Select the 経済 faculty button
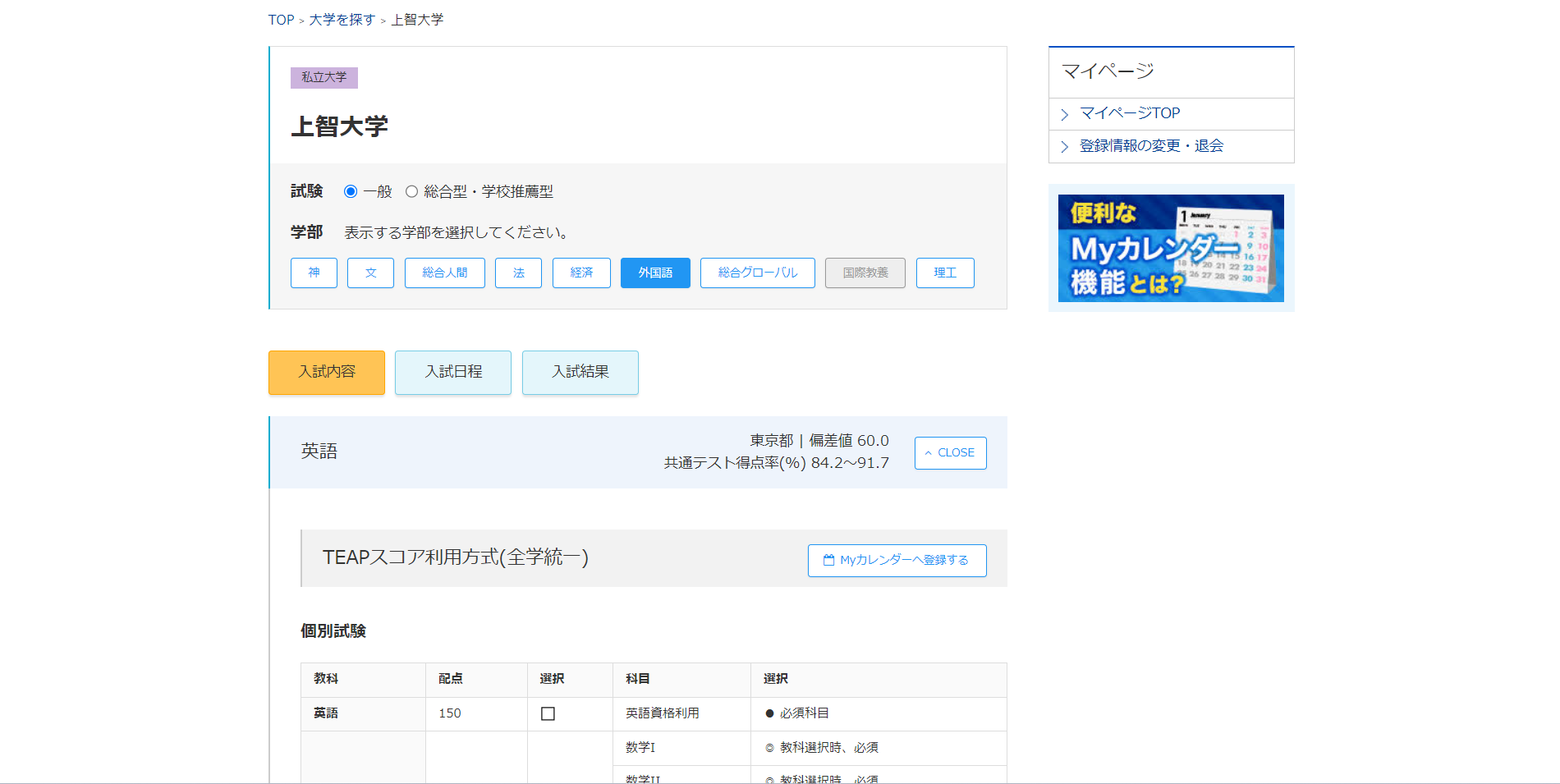Image resolution: width=1560 pixels, height=784 pixels. point(581,273)
